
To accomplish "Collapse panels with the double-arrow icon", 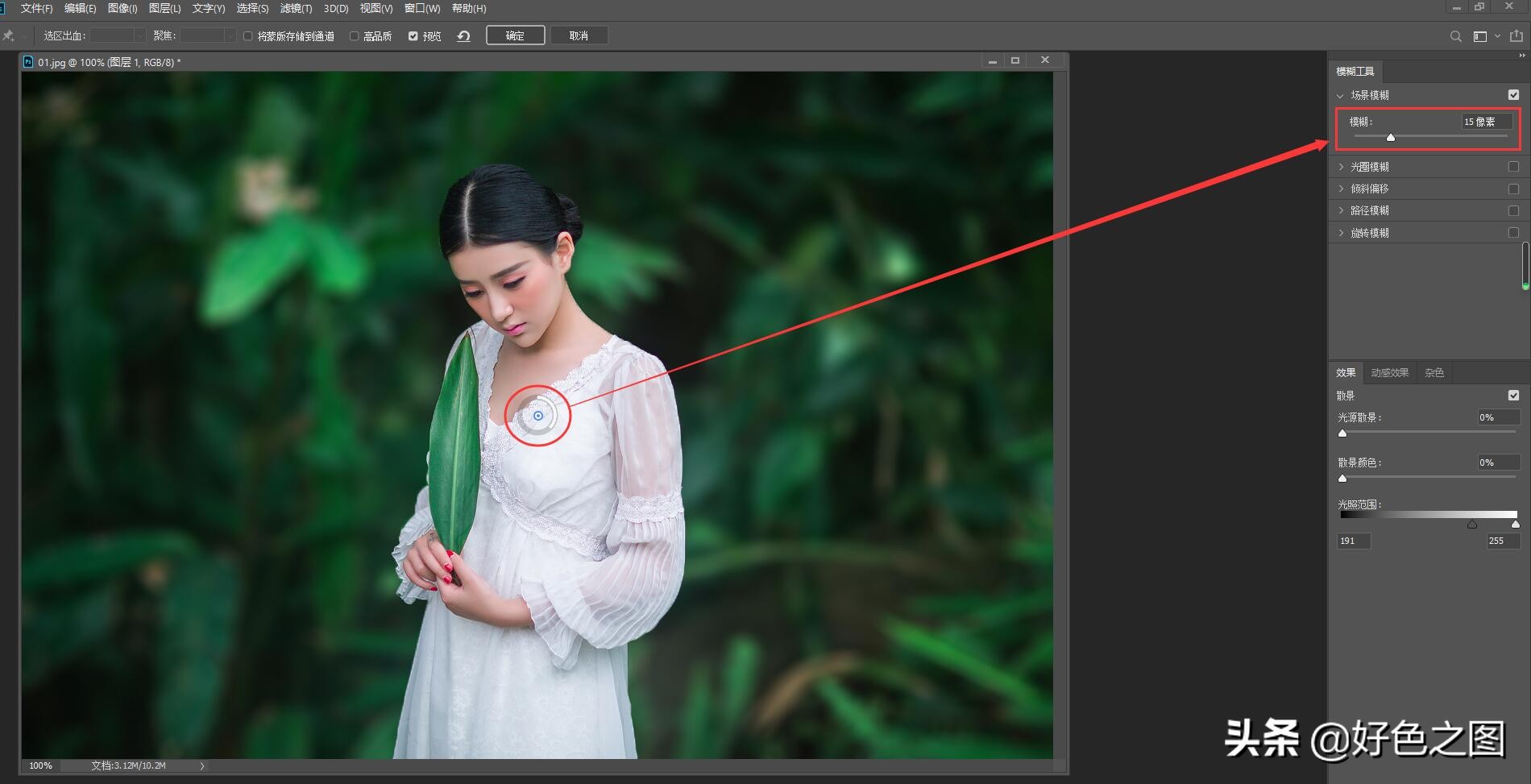I will coord(1521,56).
